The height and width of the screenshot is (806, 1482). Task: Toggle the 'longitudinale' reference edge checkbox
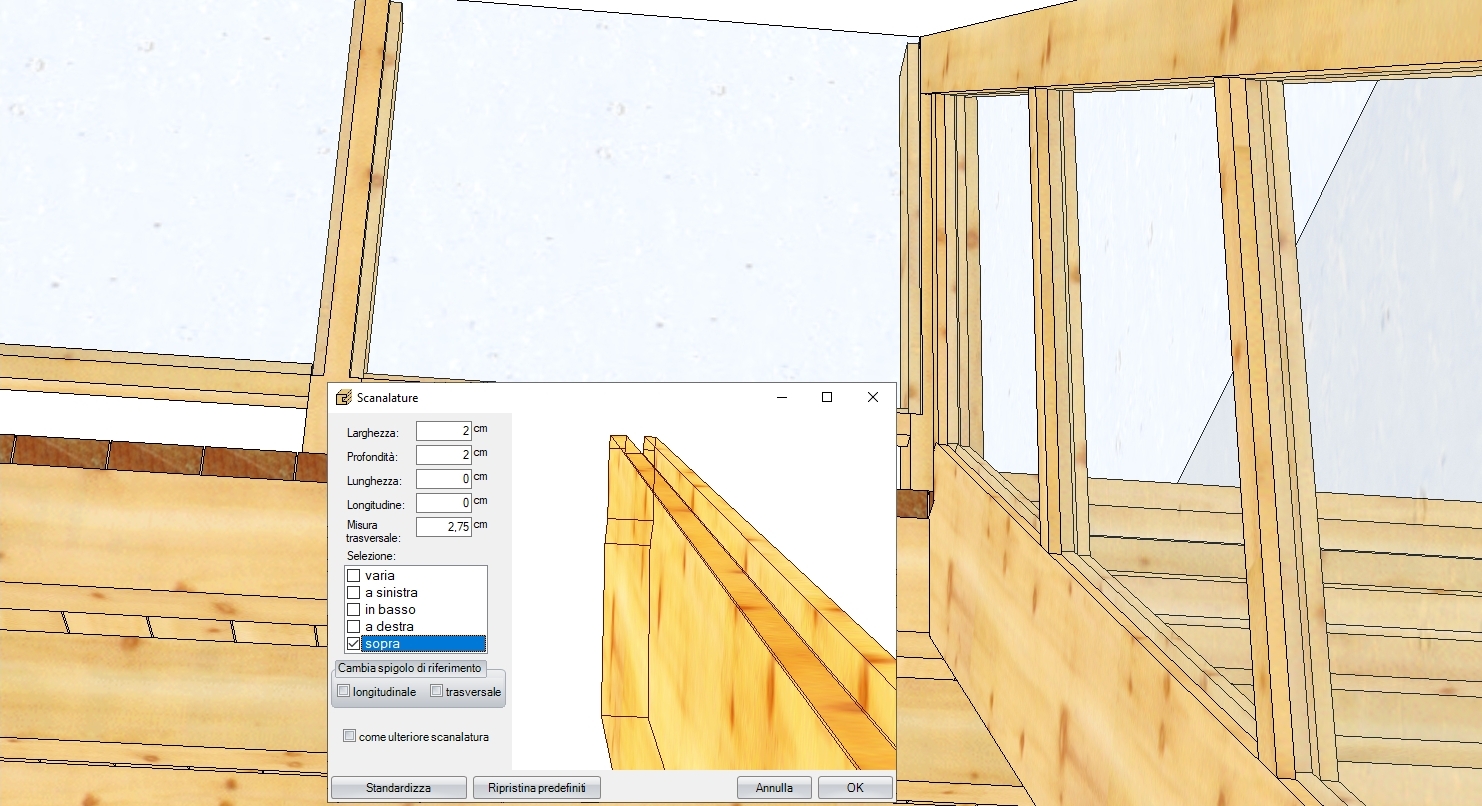pos(344,691)
